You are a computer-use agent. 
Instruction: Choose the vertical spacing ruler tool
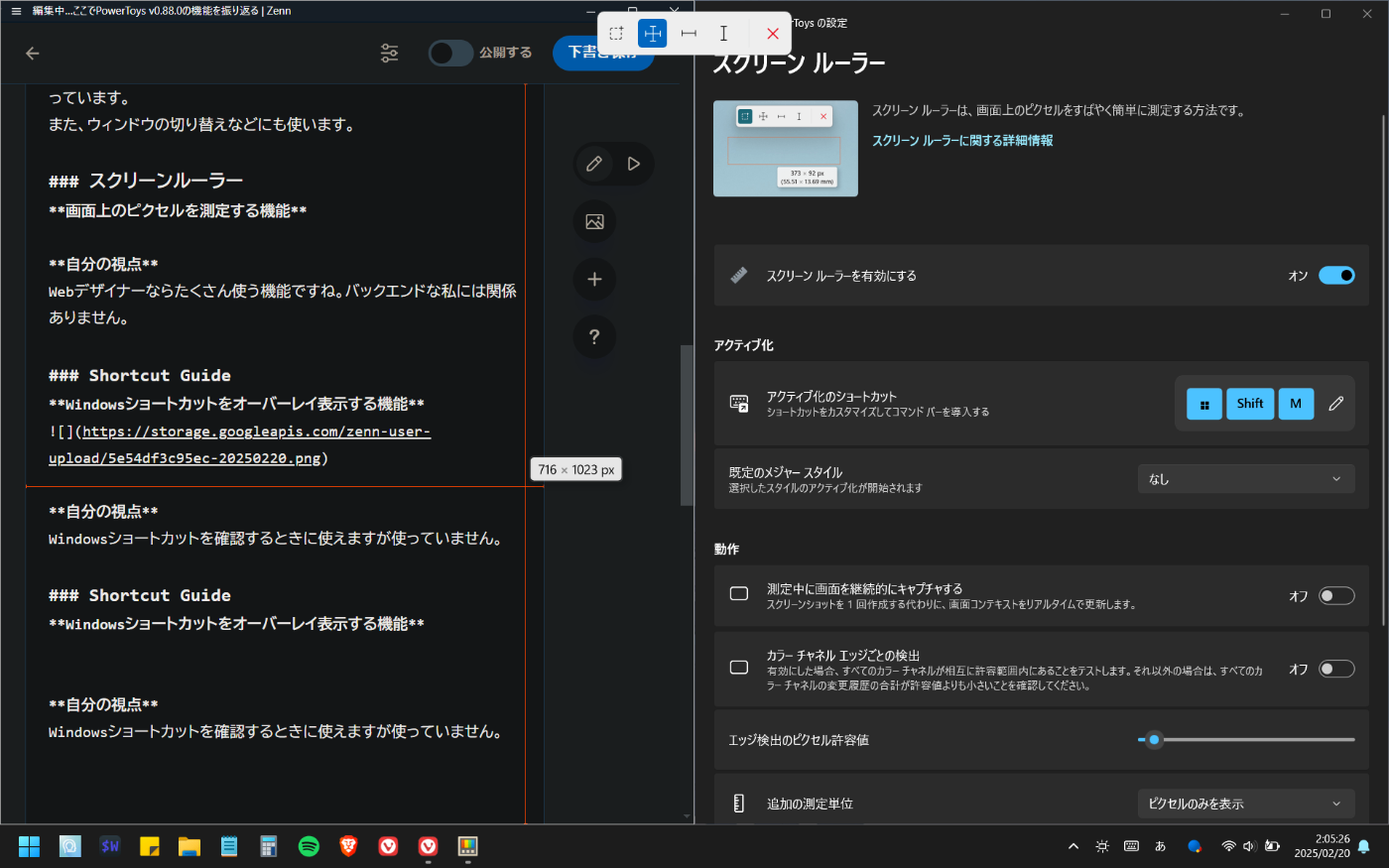tap(724, 33)
